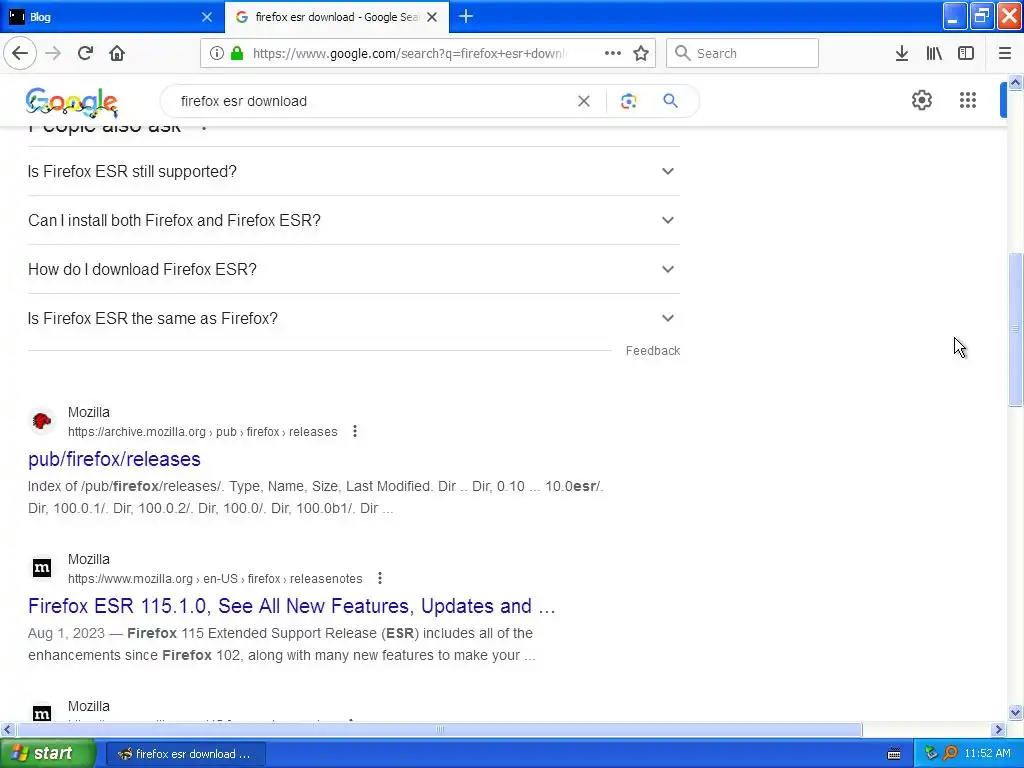Show site information icon in address bar
This screenshot has width=1024, height=768.
216,53
